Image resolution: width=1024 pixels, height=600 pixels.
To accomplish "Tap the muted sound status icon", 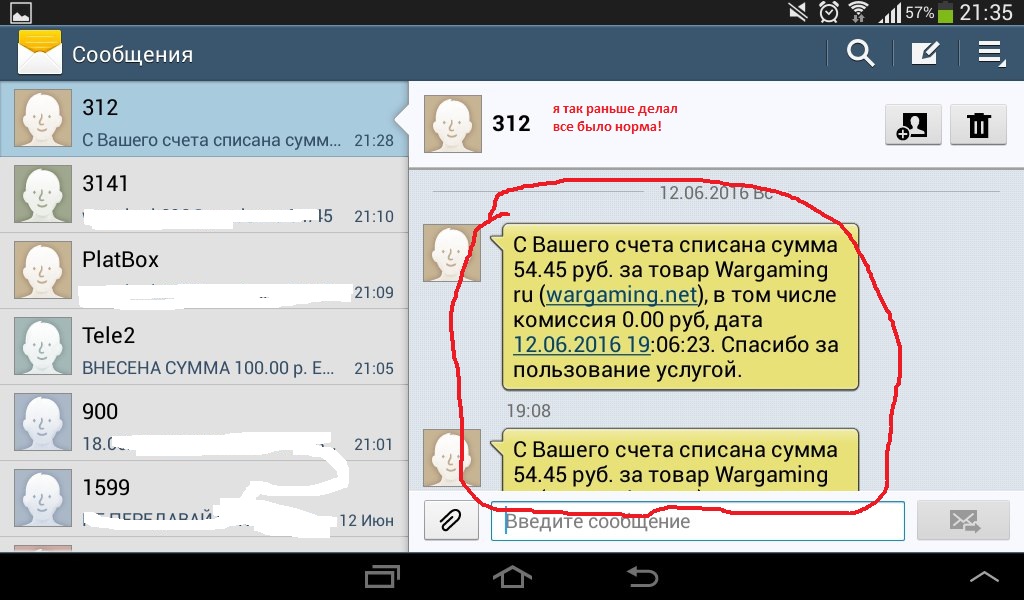I will pyautogui.click(x=798, y=12).
